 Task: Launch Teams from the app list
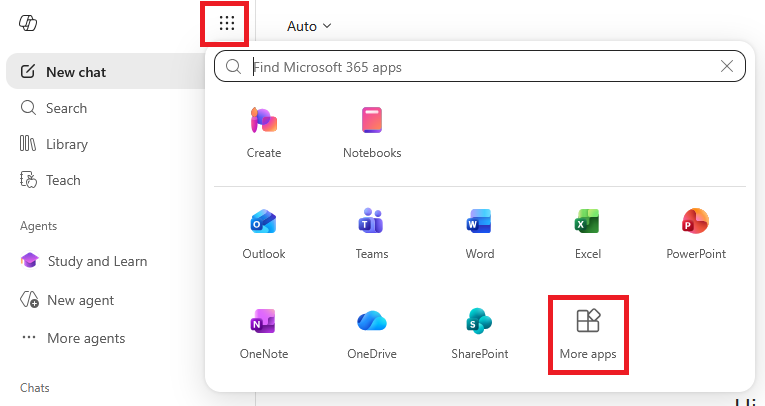pos(372,233)
